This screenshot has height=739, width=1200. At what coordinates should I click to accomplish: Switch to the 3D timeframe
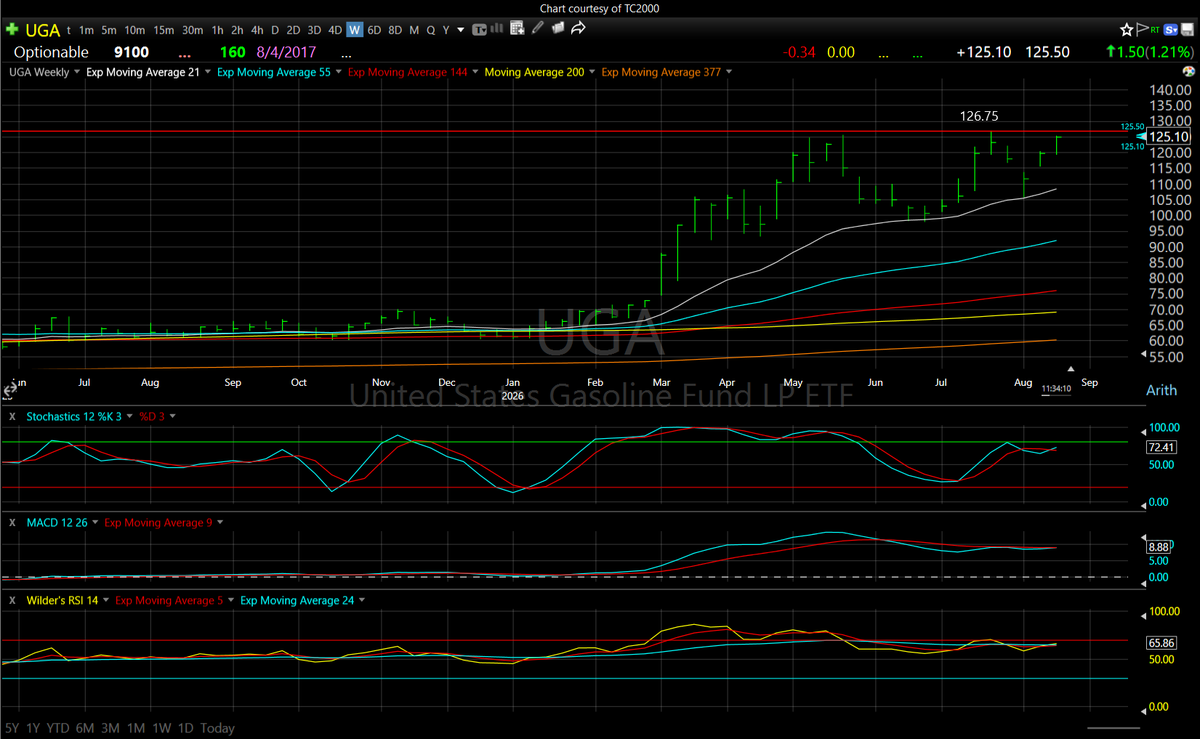tap(314, 30)
